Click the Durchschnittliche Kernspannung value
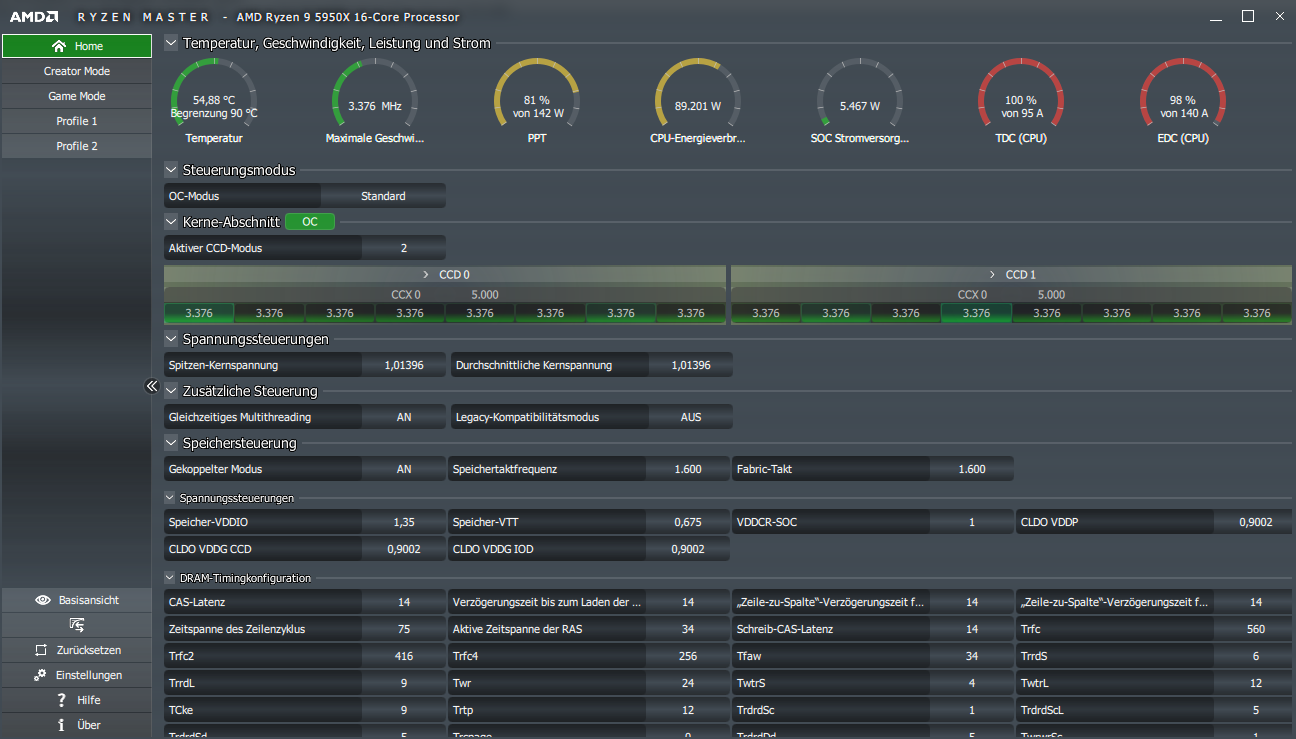The image size is (1296, 739). (691, 365)
